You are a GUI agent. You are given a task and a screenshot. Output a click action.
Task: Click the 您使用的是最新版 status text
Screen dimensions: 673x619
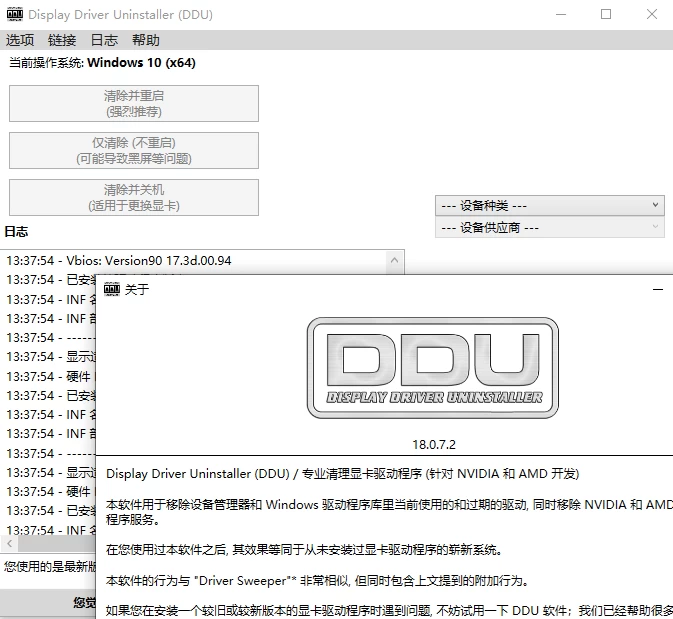[x=50, y=567]
